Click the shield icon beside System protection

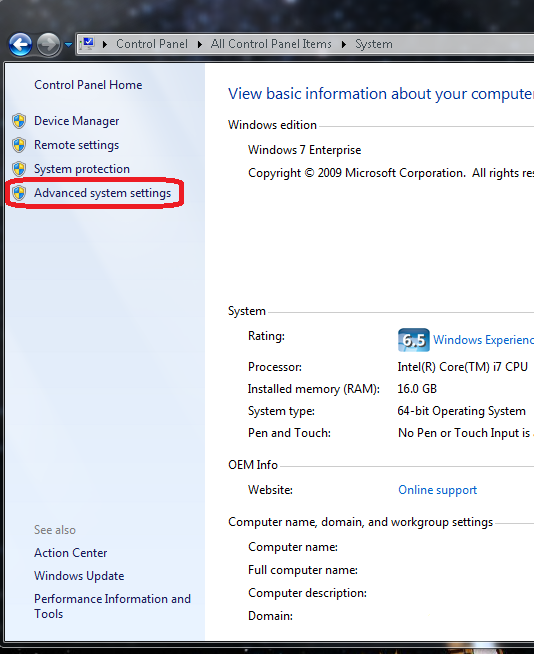pyautogui.click(x=19, y=169)
